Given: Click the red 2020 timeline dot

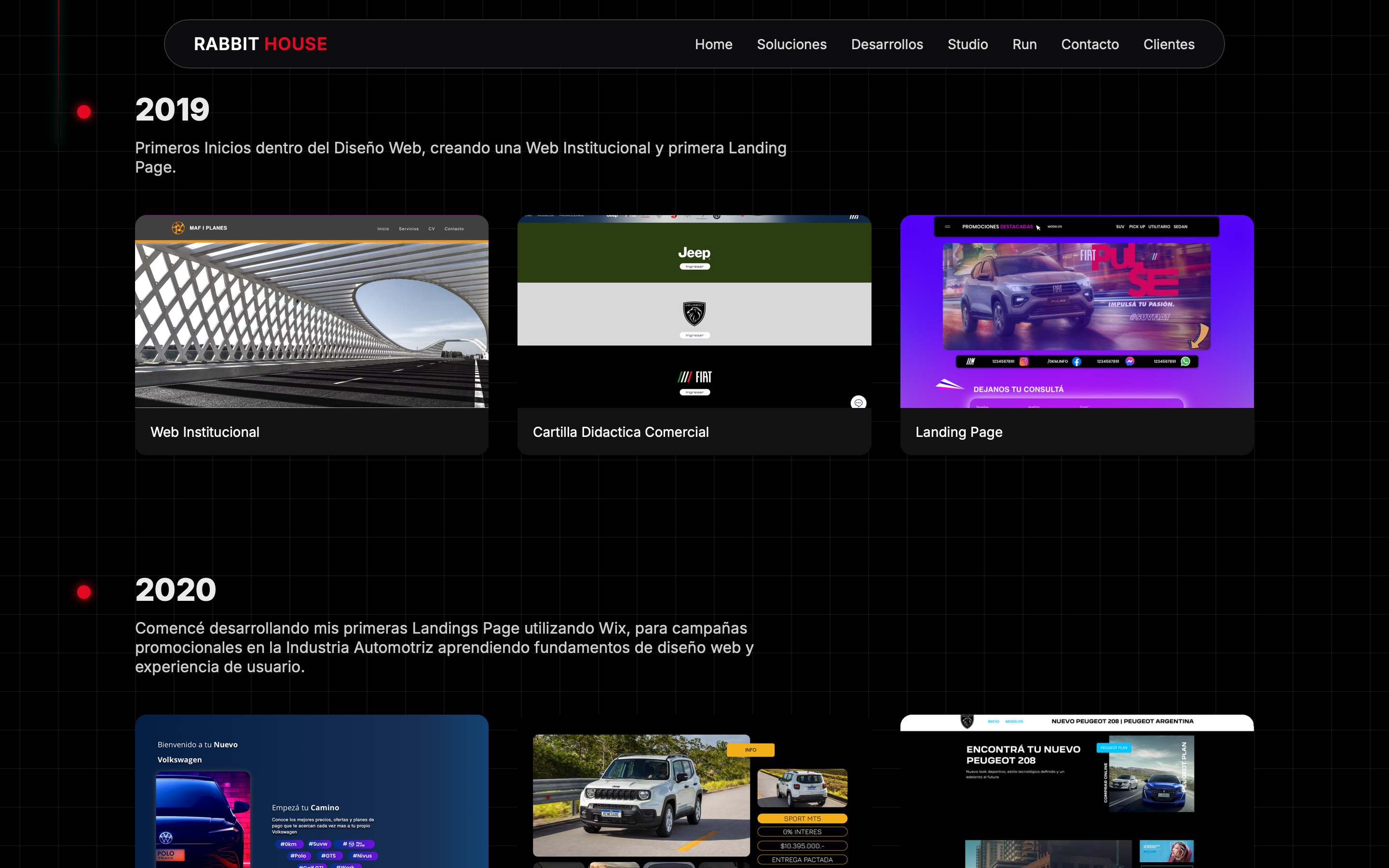Looking at the screenshot, I should [84, 592].
